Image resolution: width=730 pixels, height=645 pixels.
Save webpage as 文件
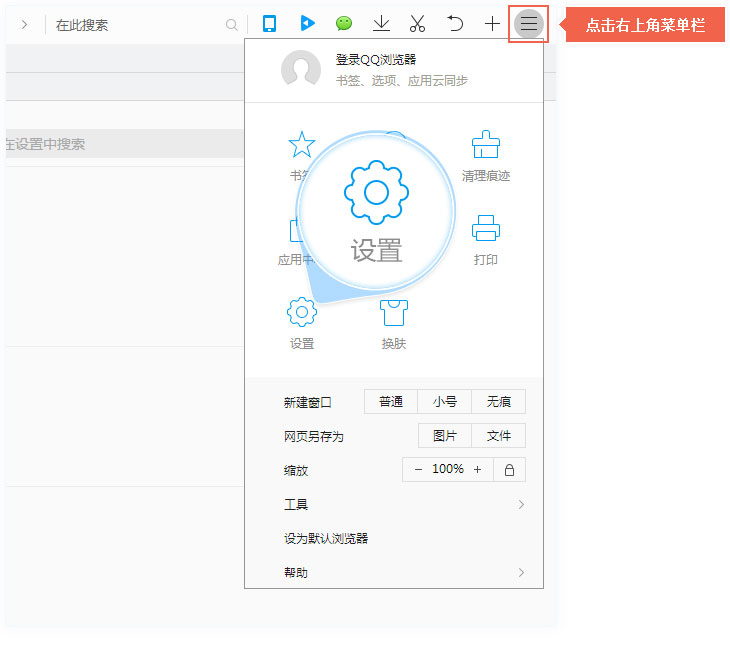(x=499, y=435)
